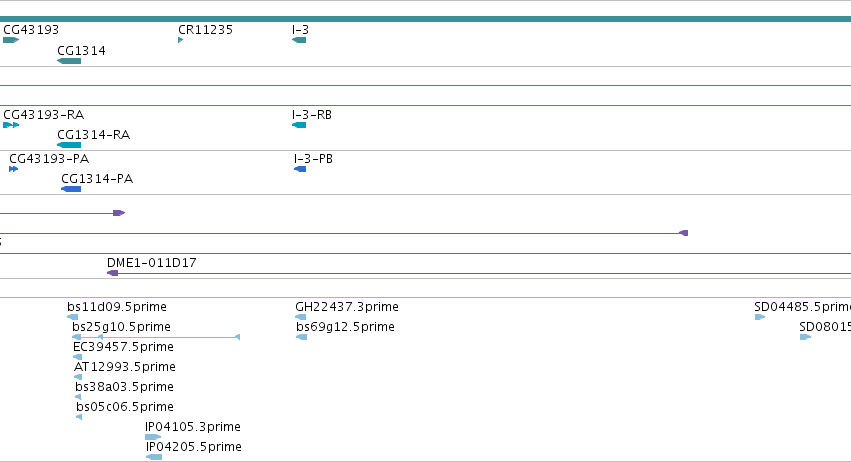This screenshot has width=851, height=462.
Task: Click the CG1314 gene feature arrow
Action: (69, 61)
